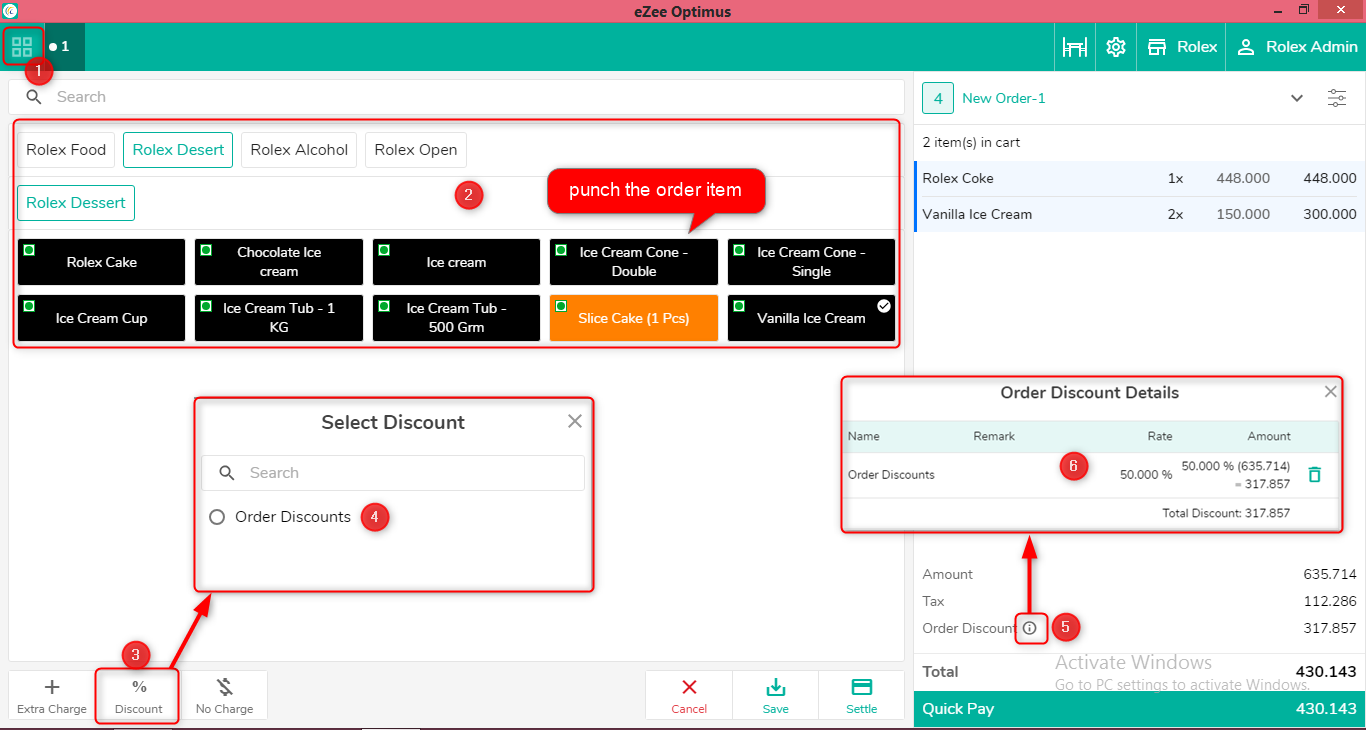Select the Rolex Dessert subcategory

coord(76,203)
